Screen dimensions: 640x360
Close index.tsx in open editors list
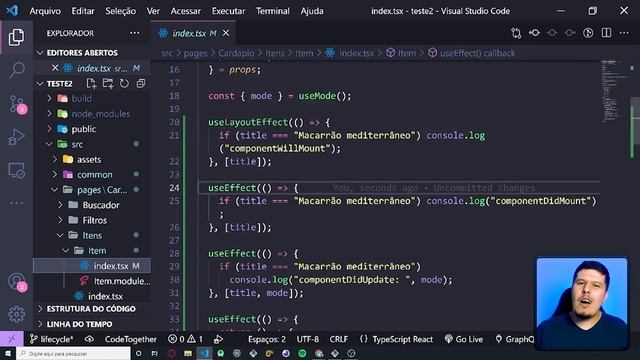pyautogui.click(x=55, y=68)
